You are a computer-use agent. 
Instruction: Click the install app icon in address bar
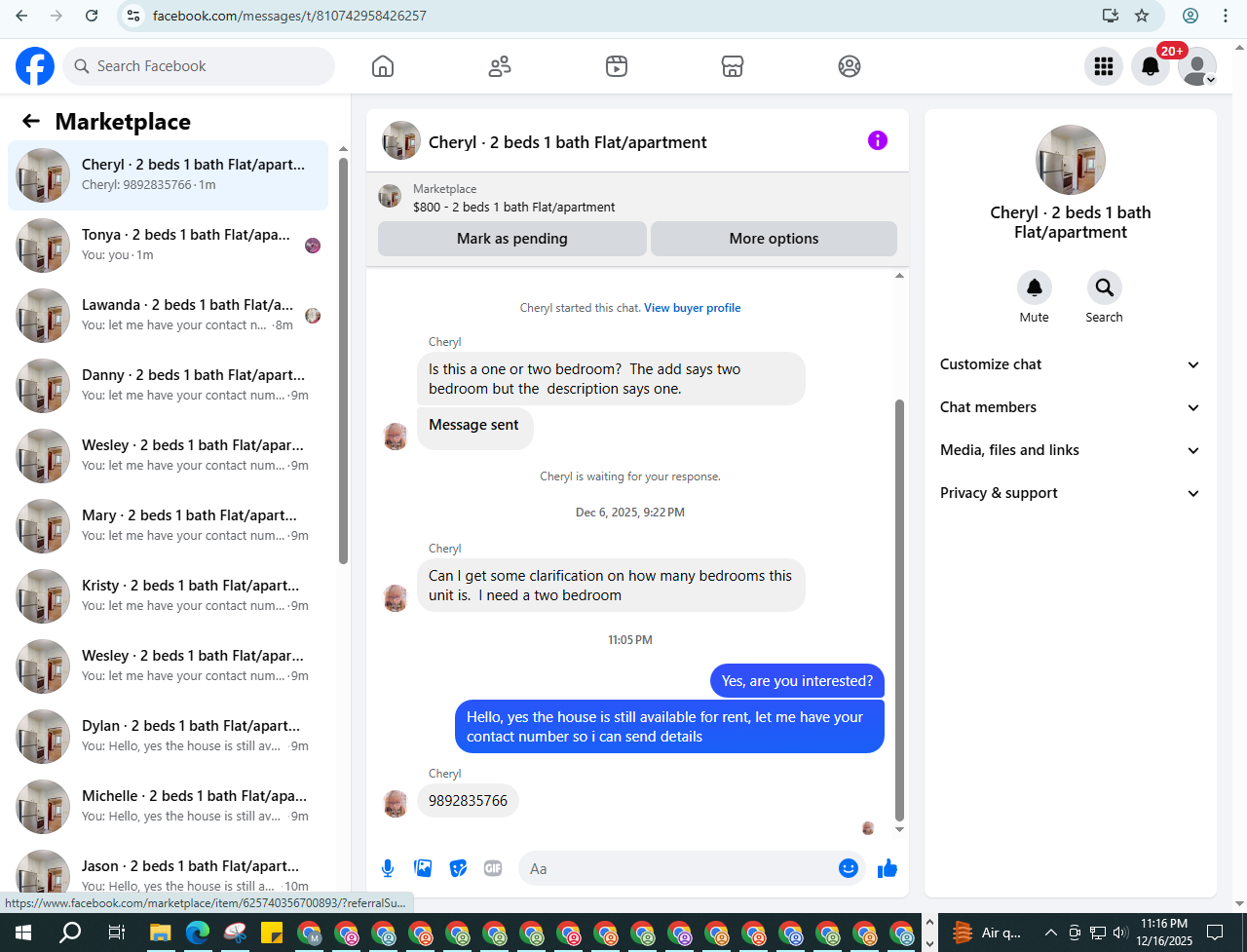click(1110, 16)
